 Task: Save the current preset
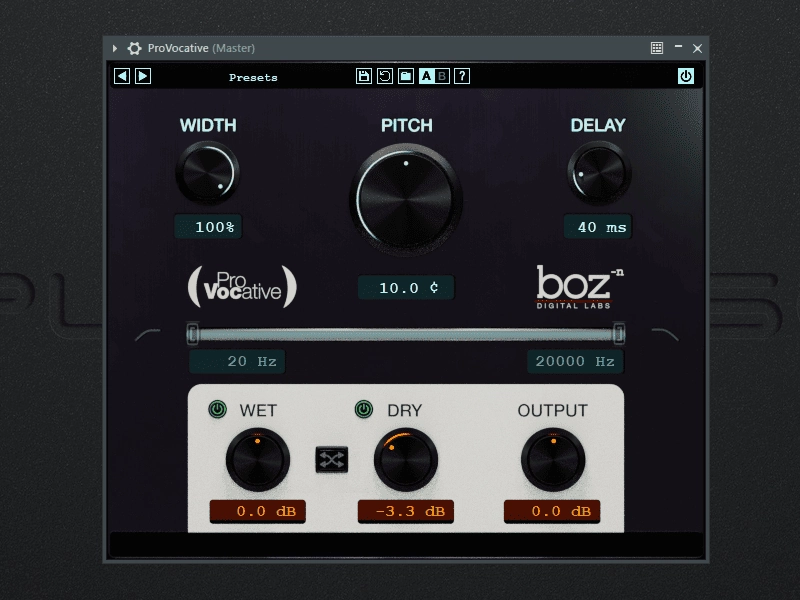click(x=364, y=76)
